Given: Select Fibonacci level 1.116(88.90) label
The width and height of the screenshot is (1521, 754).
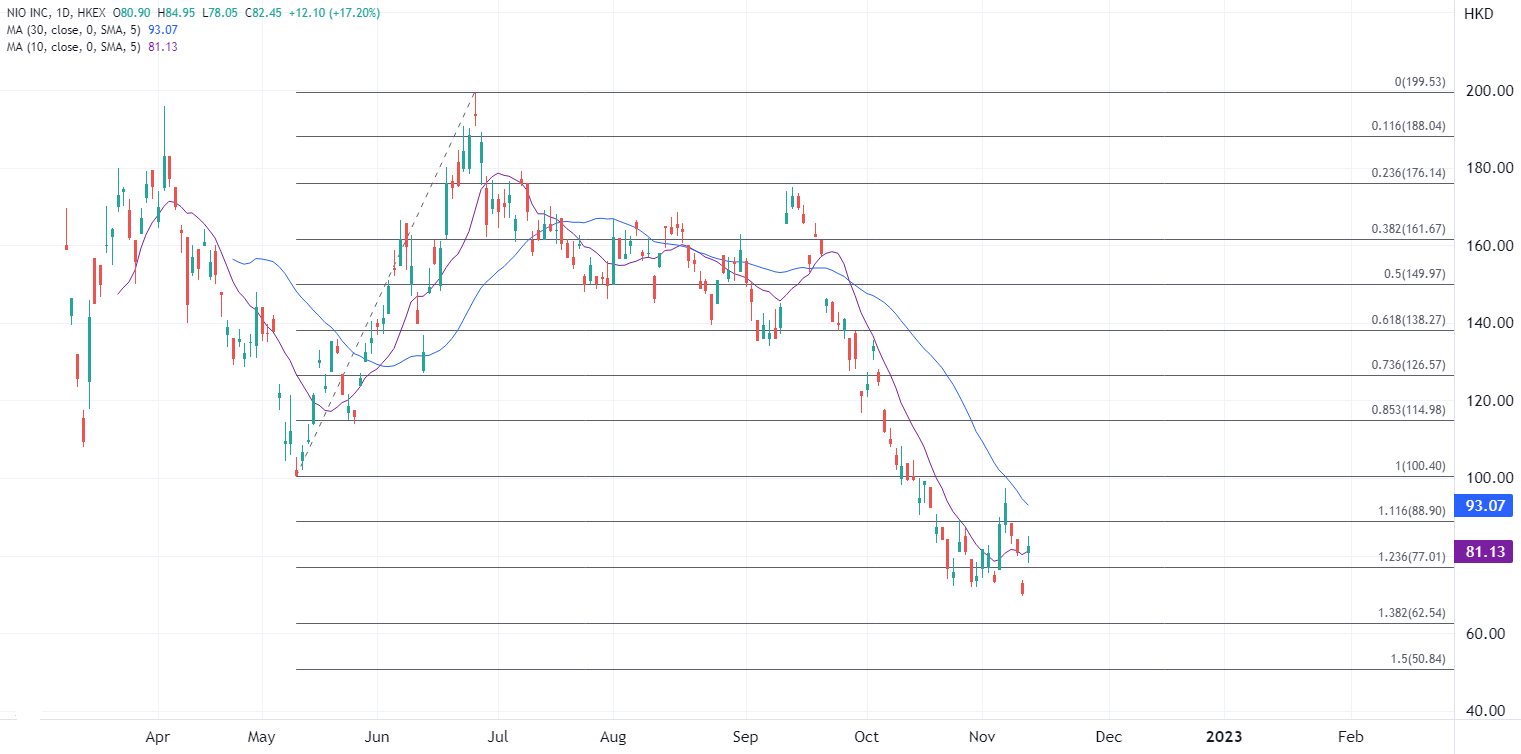Looking at the screenshot, I should [1411, 511].
